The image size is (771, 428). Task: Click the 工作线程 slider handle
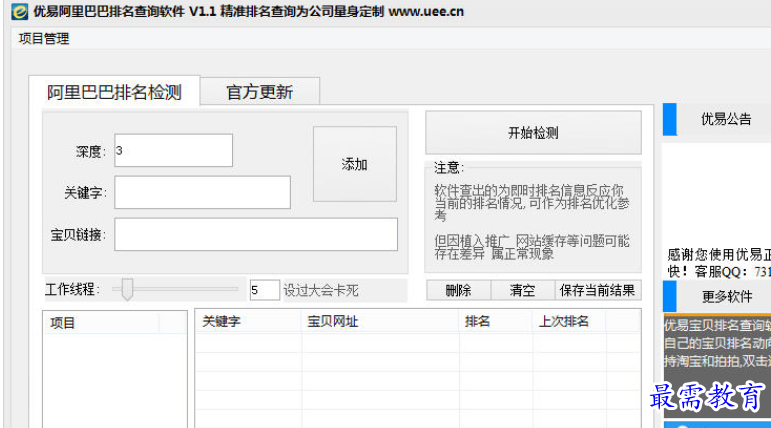pos(127,289)
